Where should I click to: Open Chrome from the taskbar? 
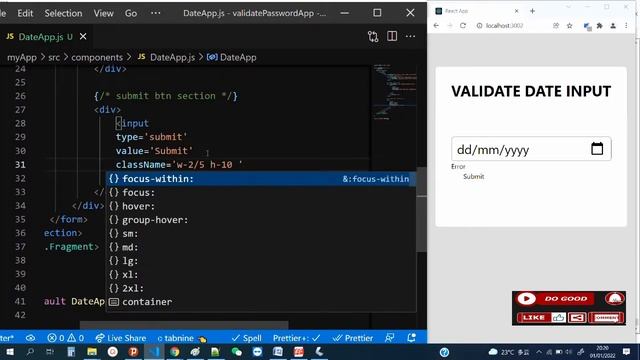coord(175,351)
